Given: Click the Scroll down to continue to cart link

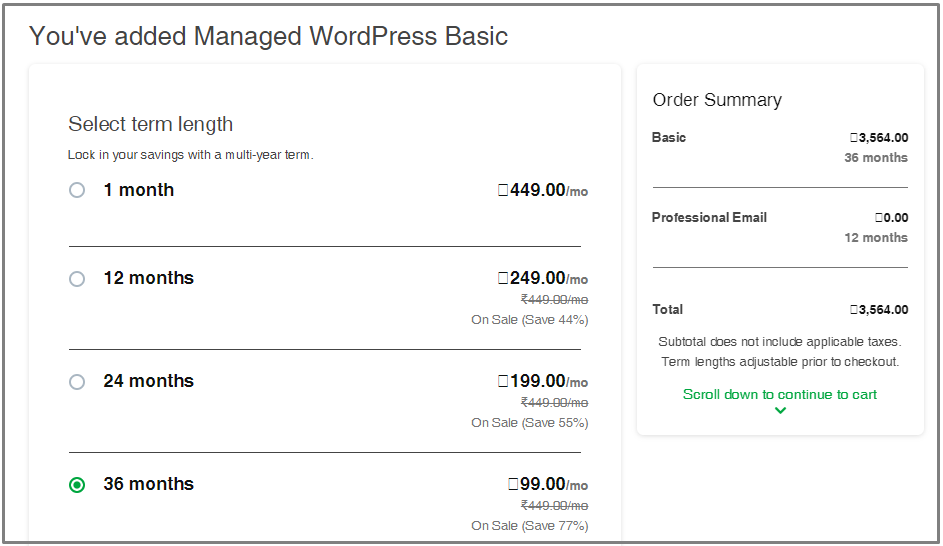Looking at the screenshot, I should (779, 394).
